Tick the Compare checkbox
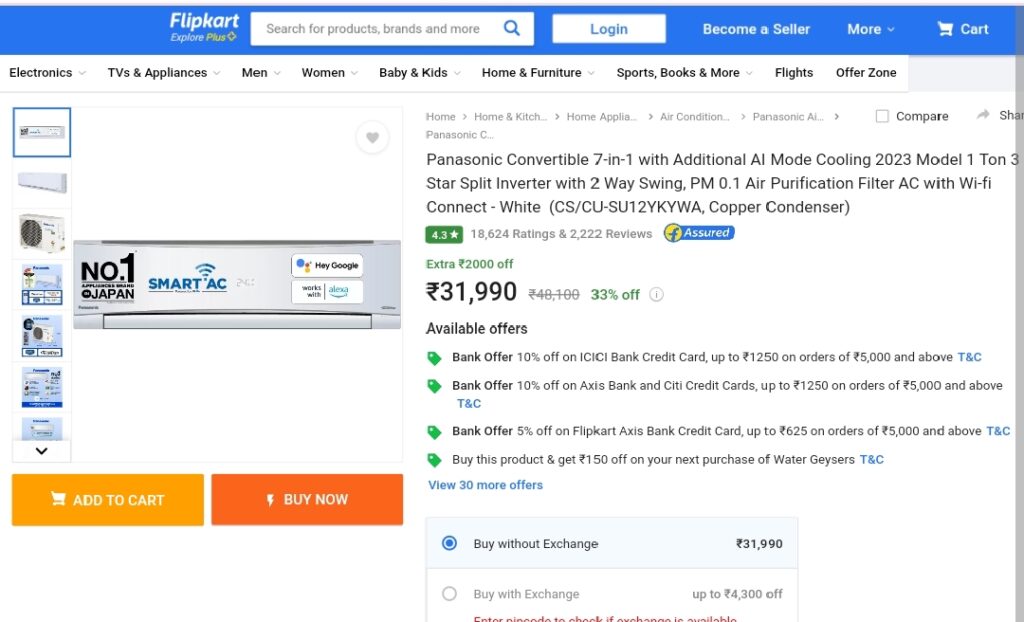1024x622 pixels. point(882,116)
